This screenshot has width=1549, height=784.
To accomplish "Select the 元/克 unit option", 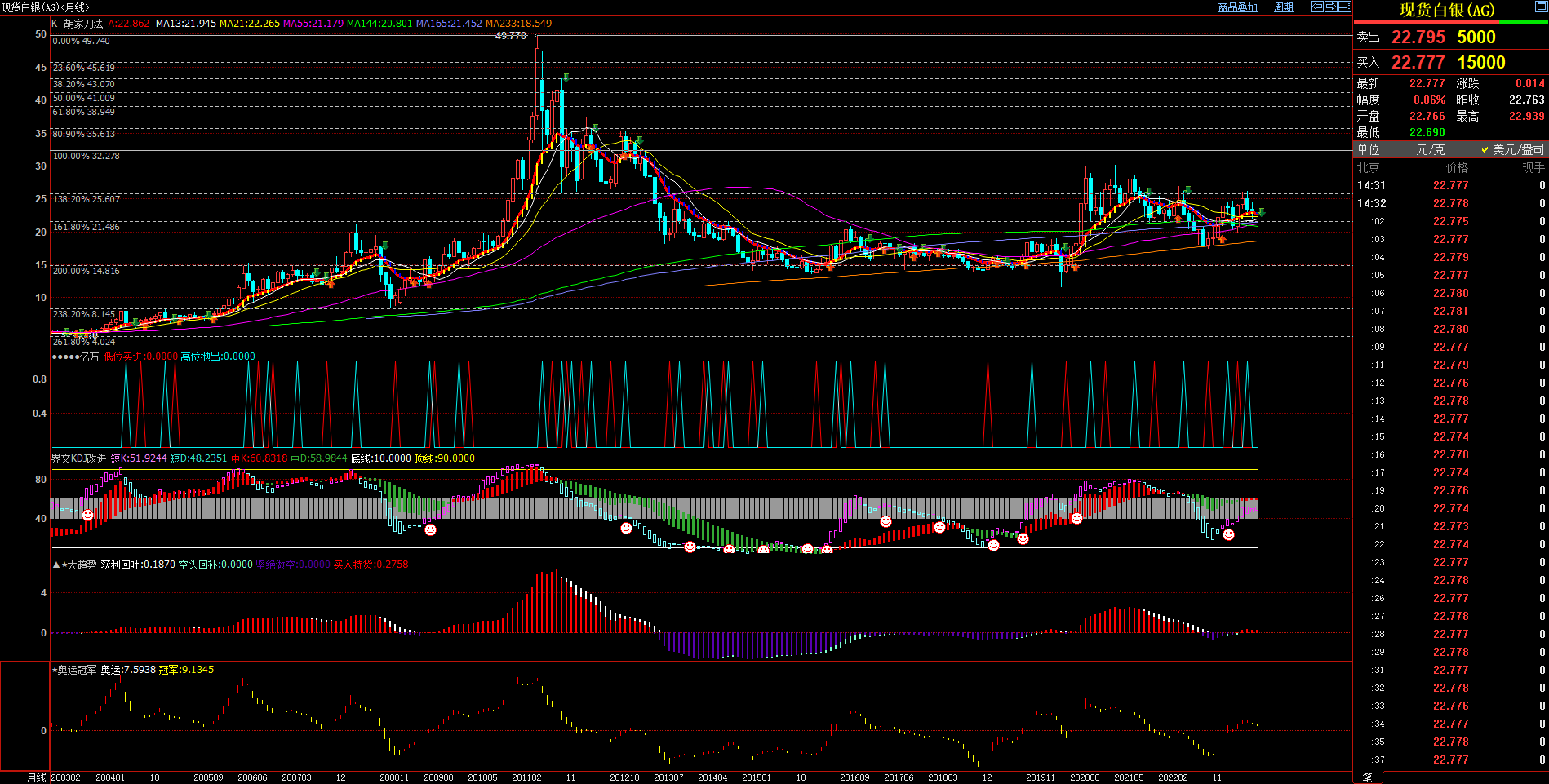I will tap(1430, 149).
